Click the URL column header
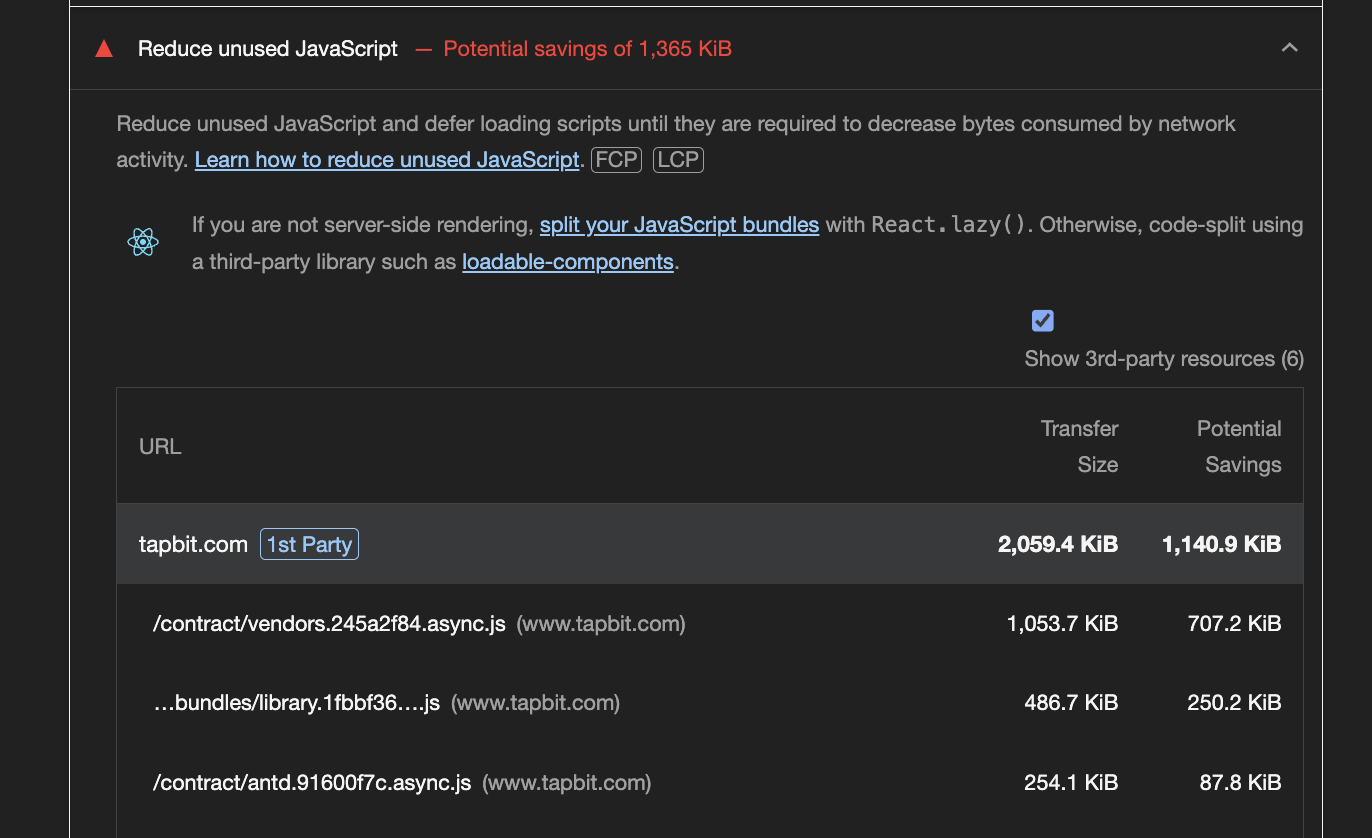 tap(160, 446)
